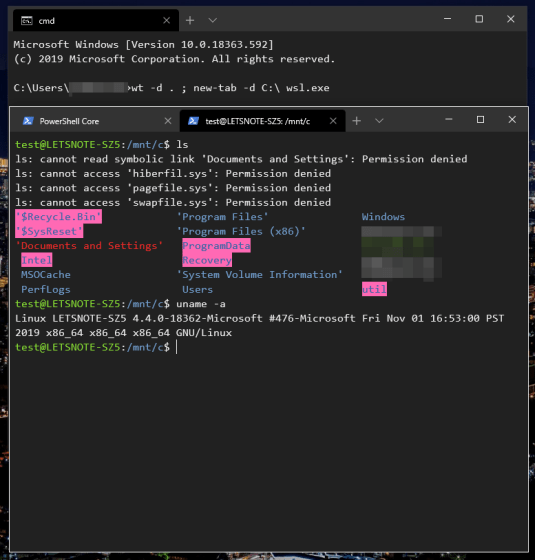This screenshot has width=535, height=560.
Task: Click the Microsoft Windows version line
Action: tap(143, 45)
